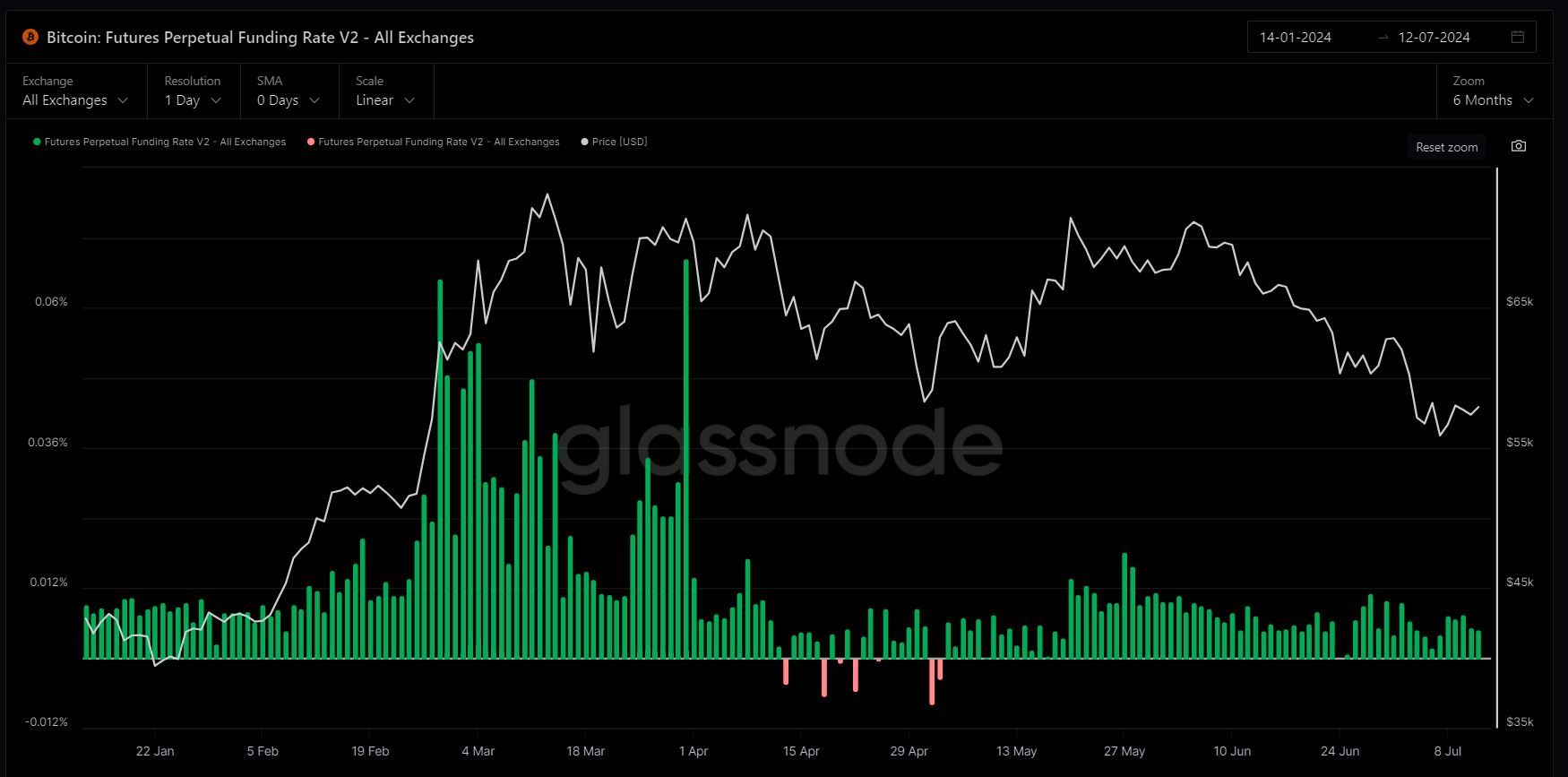Viewport: 1568px width, 777px height.
Task: Toggle the red Funding Rate legend series
Action: pos(434,142)
